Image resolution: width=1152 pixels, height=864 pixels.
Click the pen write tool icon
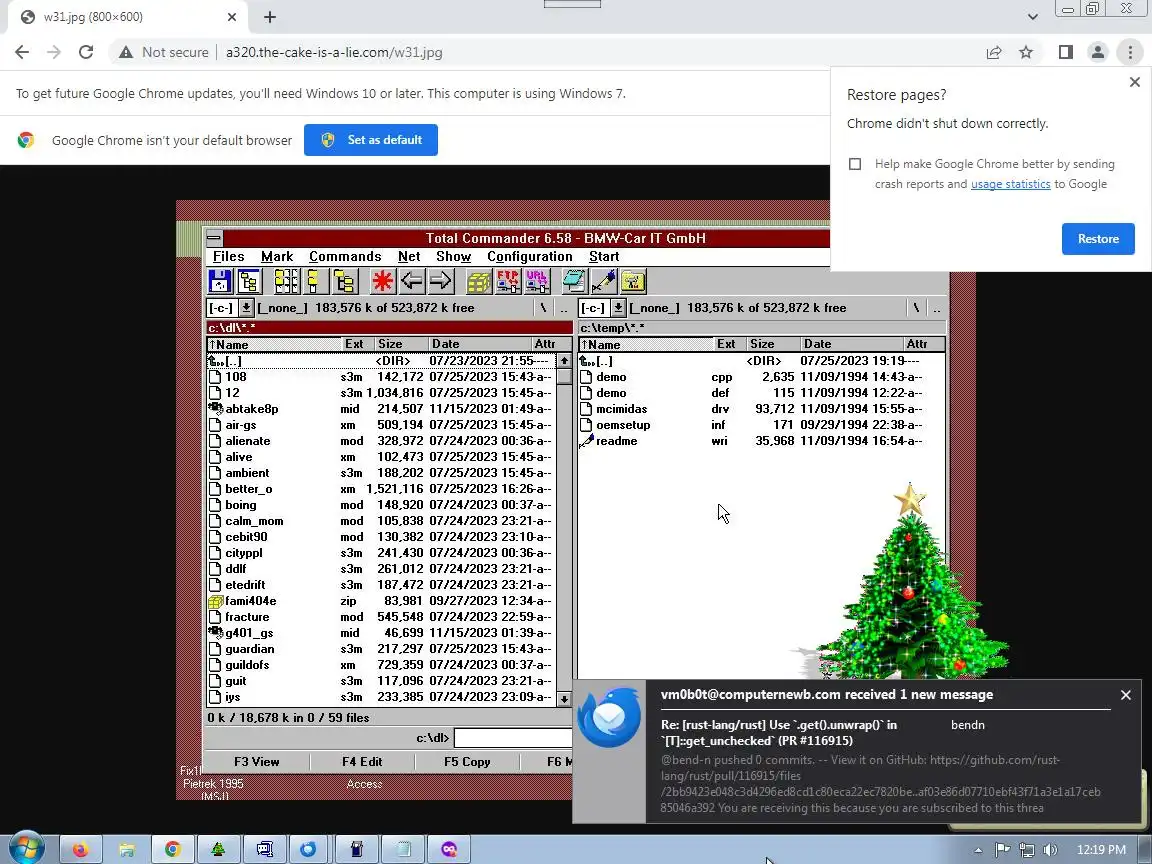point(604,281)
